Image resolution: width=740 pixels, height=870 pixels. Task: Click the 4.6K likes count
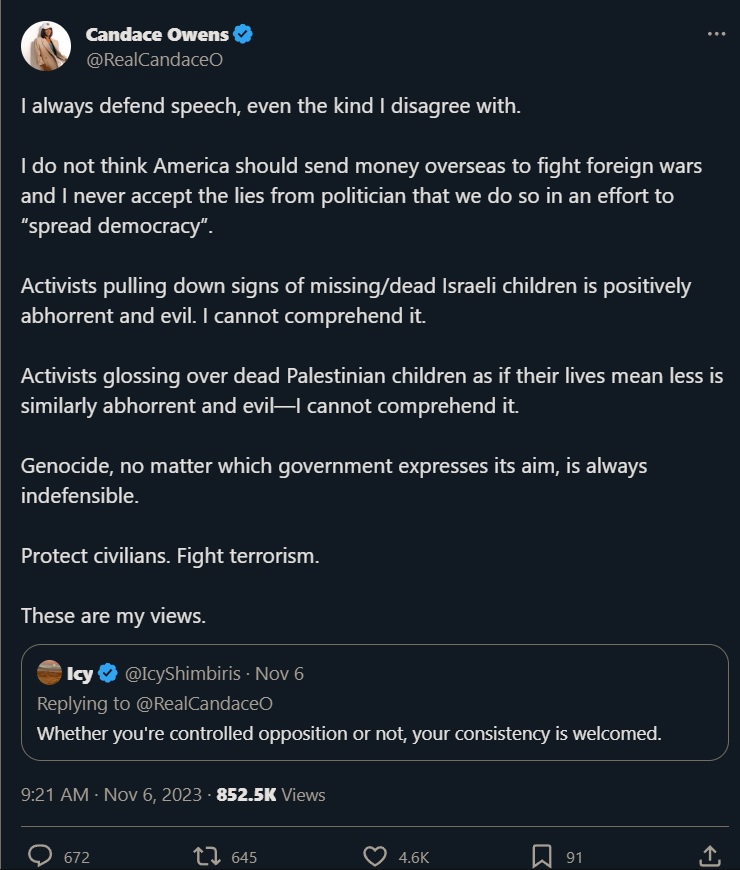click(414, 857)
